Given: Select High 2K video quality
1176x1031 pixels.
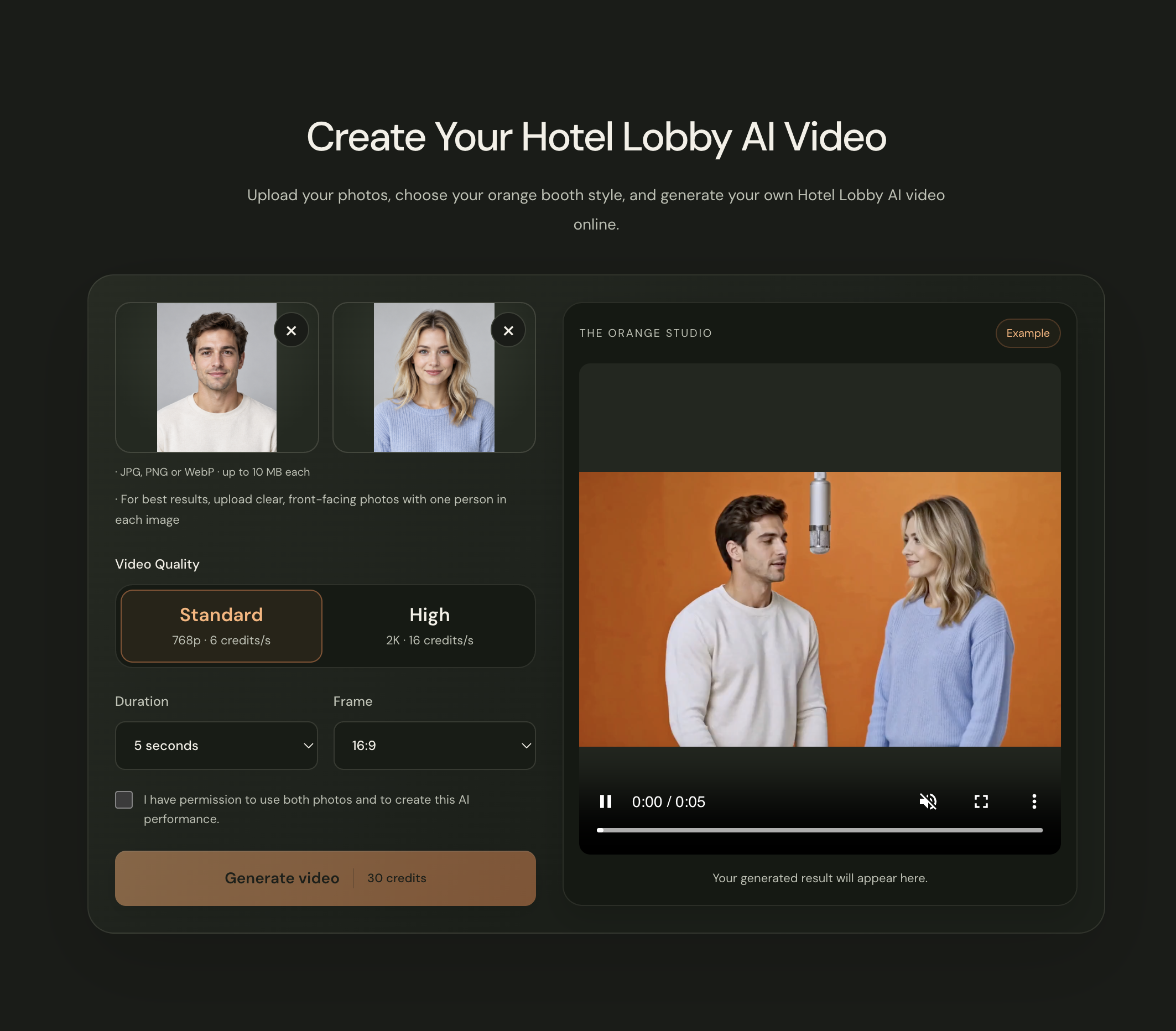Looking at the screenshot, I should click(x=429, y=626).
